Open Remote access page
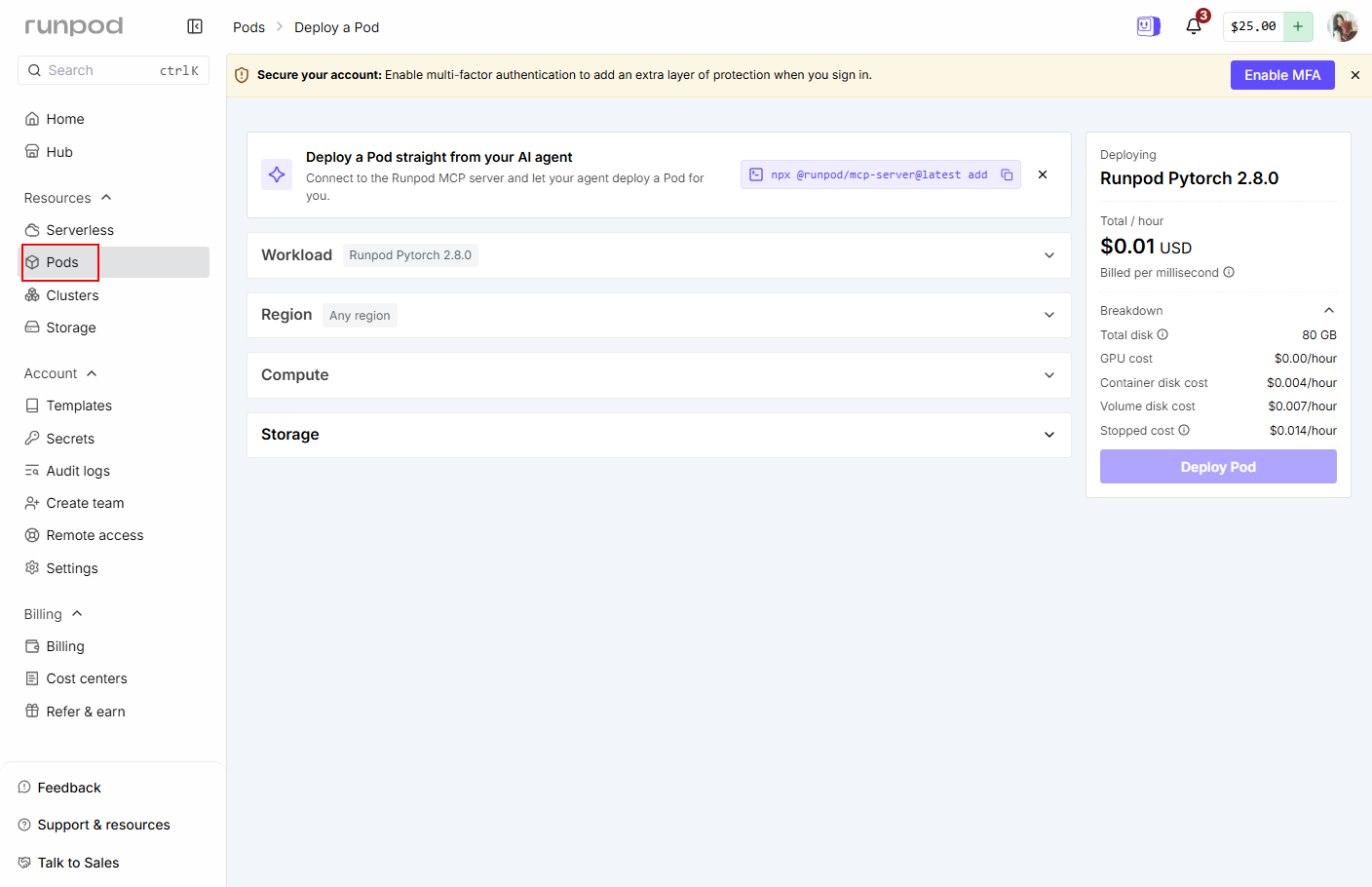Screen dimensions: 1372x887 click(x=114, y=535)
